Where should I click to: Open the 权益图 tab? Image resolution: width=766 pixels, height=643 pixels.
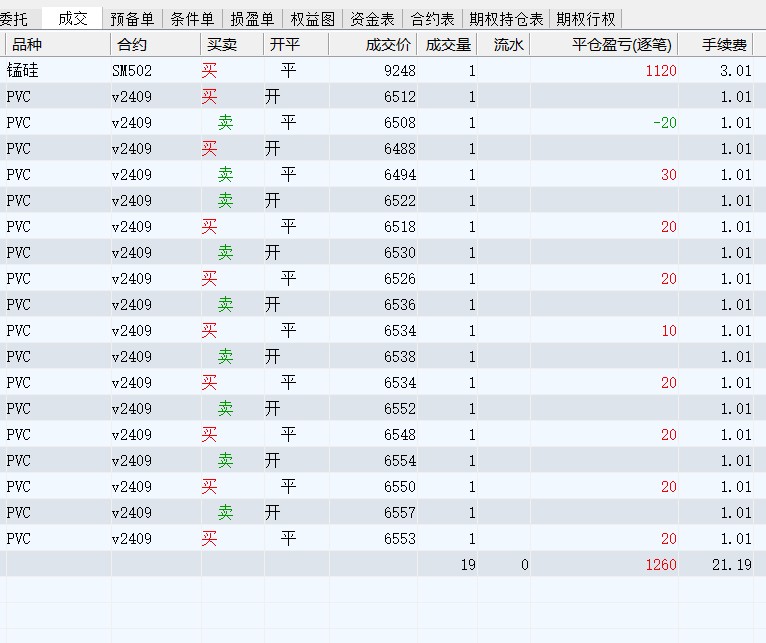tap(313, 19)
